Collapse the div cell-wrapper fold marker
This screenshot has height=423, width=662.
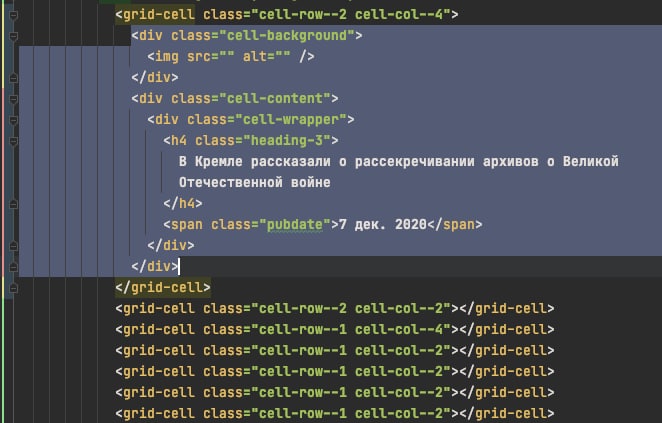[x=13, y=120]
